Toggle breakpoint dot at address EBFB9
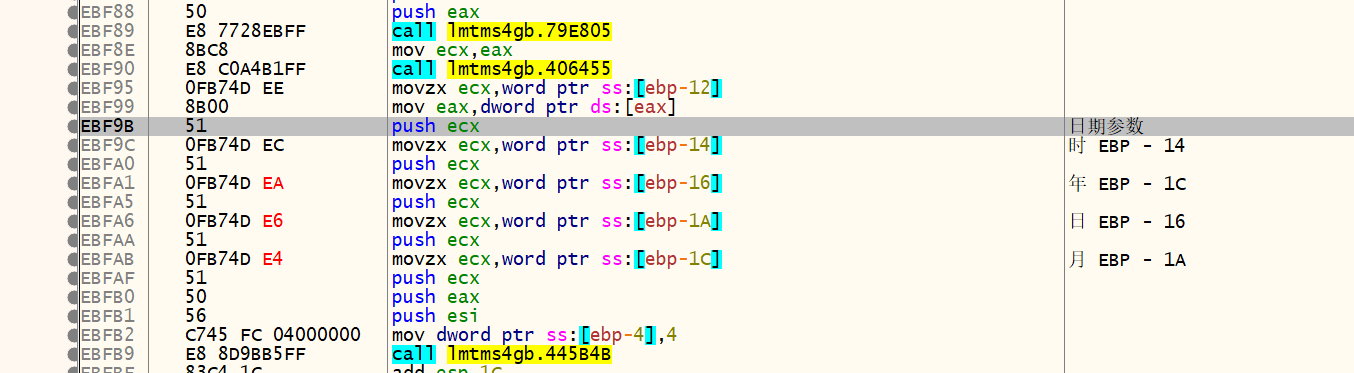The image size is (1354, 373). coord(72,354)
